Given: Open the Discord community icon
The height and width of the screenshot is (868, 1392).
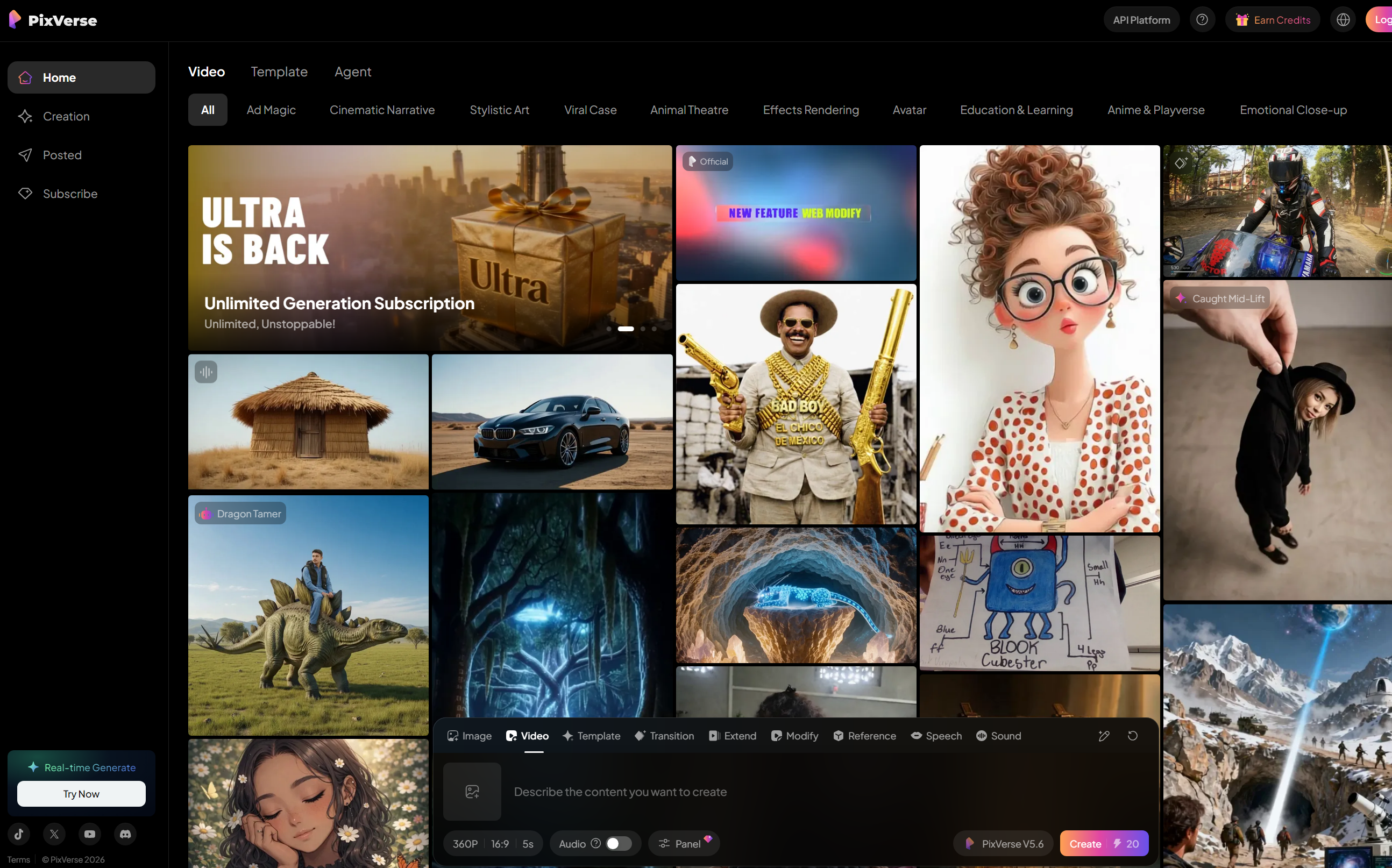Looking at the screenshot, I should (125, 834).
